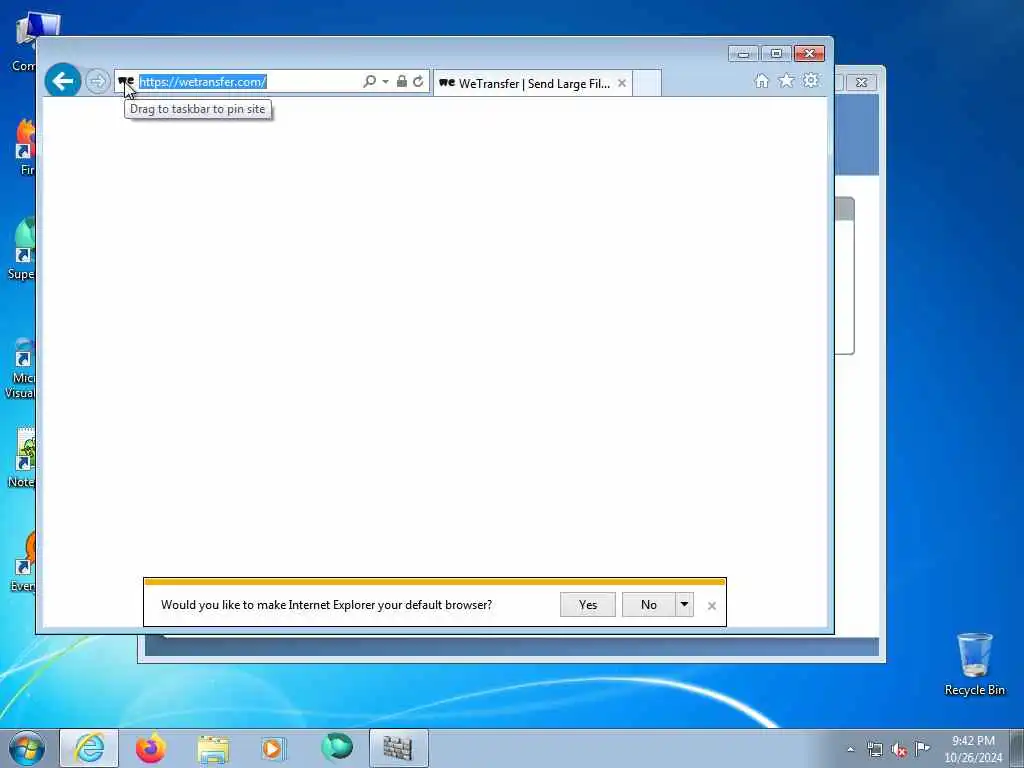1024x768 pixels.
Task: Click No on the default browser prompt
Action: 648,605
